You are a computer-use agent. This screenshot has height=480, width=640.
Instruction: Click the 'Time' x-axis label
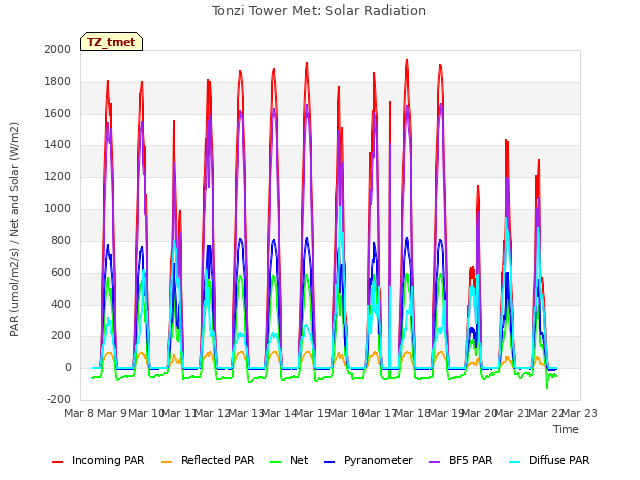coord(566,429)
